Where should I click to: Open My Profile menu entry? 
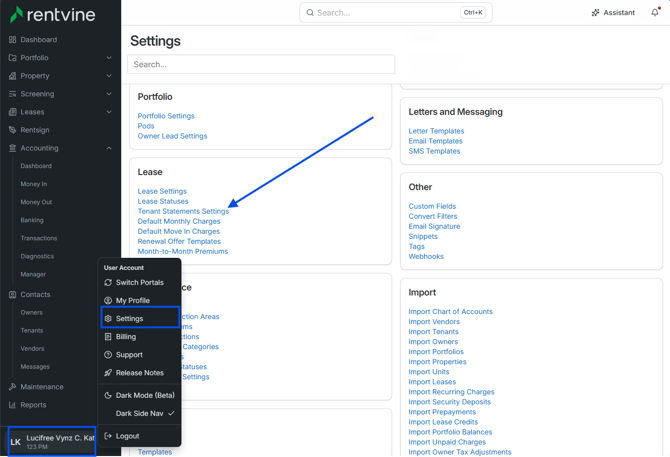[140, 300]
